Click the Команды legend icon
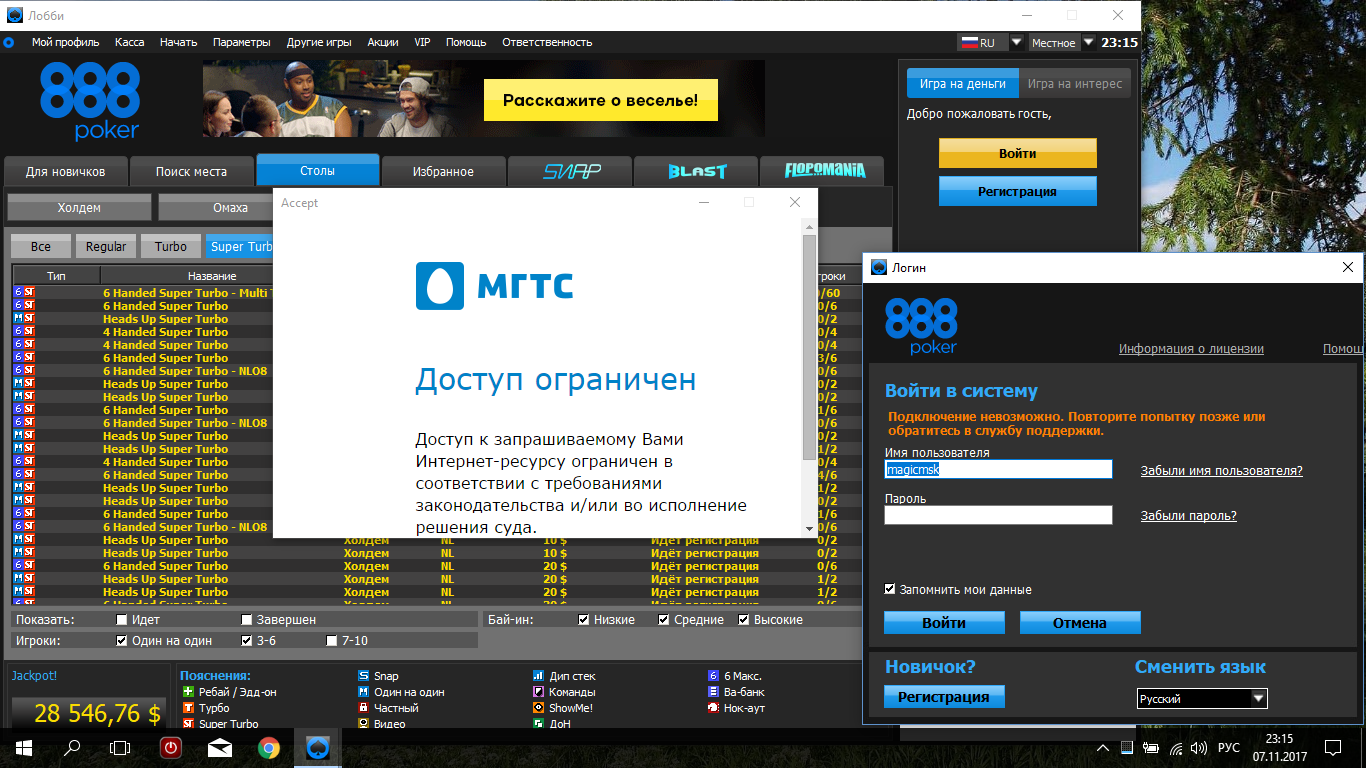The width and height of the screenshot is (1366, 768). [538, 691]
